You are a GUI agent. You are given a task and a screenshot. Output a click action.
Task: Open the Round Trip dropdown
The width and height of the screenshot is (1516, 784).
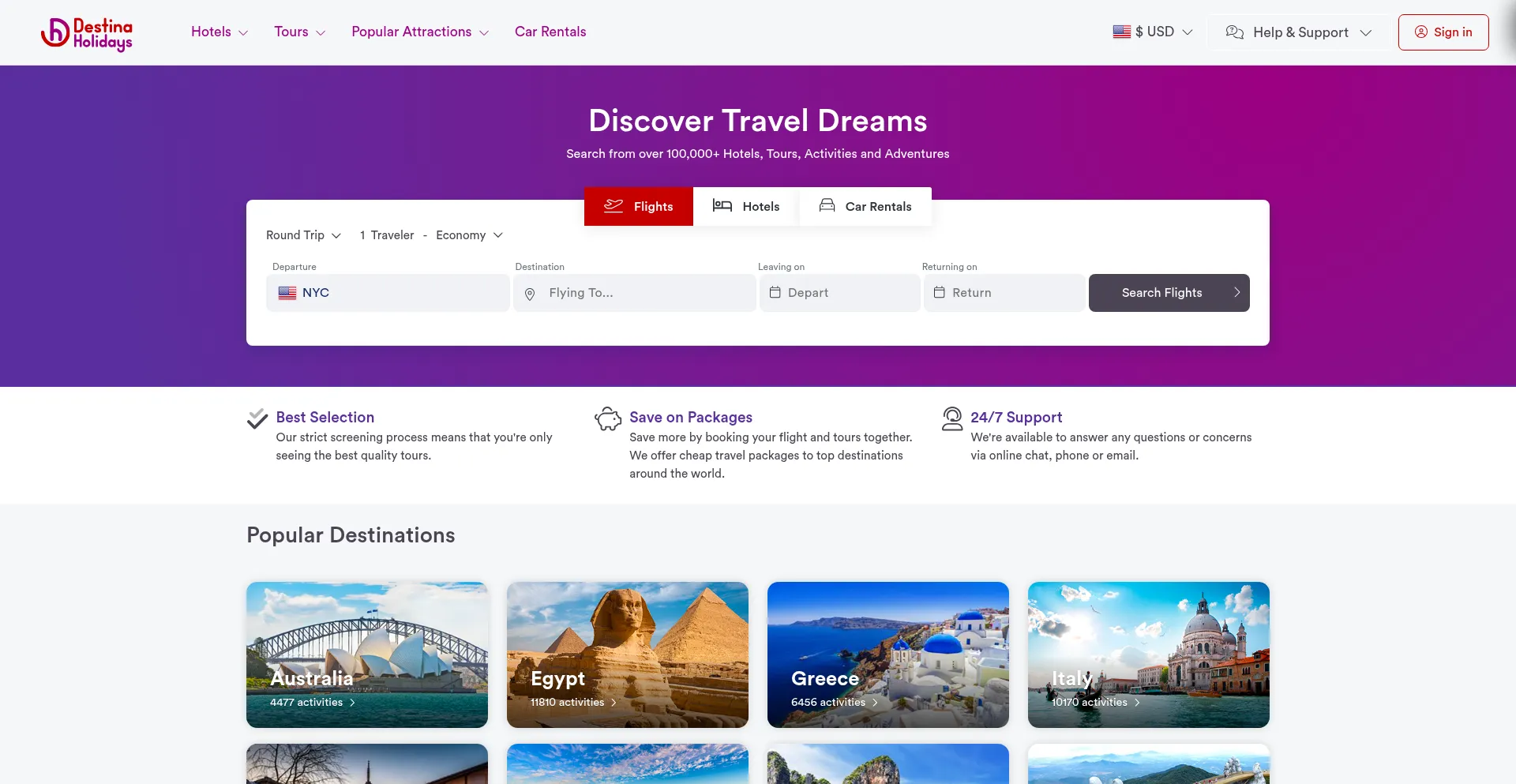[303, 235]
